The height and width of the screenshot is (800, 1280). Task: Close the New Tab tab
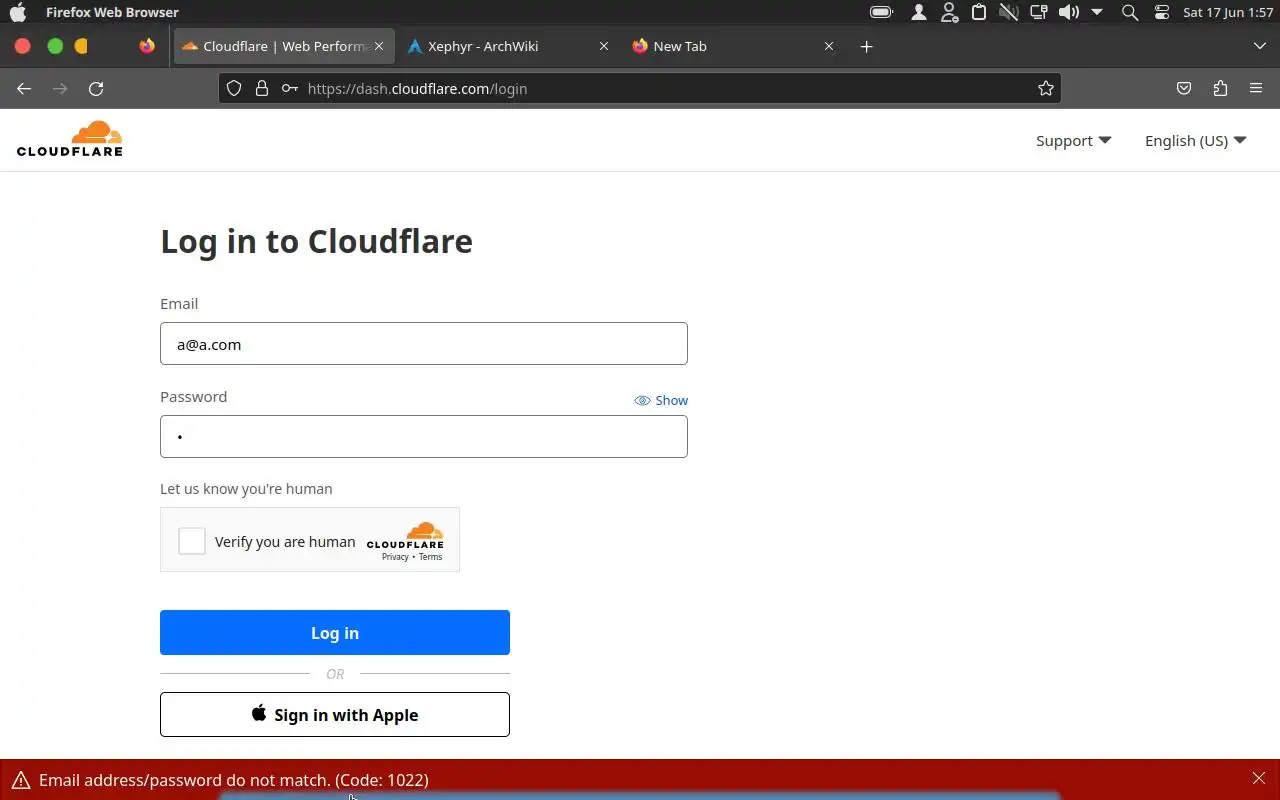pyautogui.click(x=828, y=46)
